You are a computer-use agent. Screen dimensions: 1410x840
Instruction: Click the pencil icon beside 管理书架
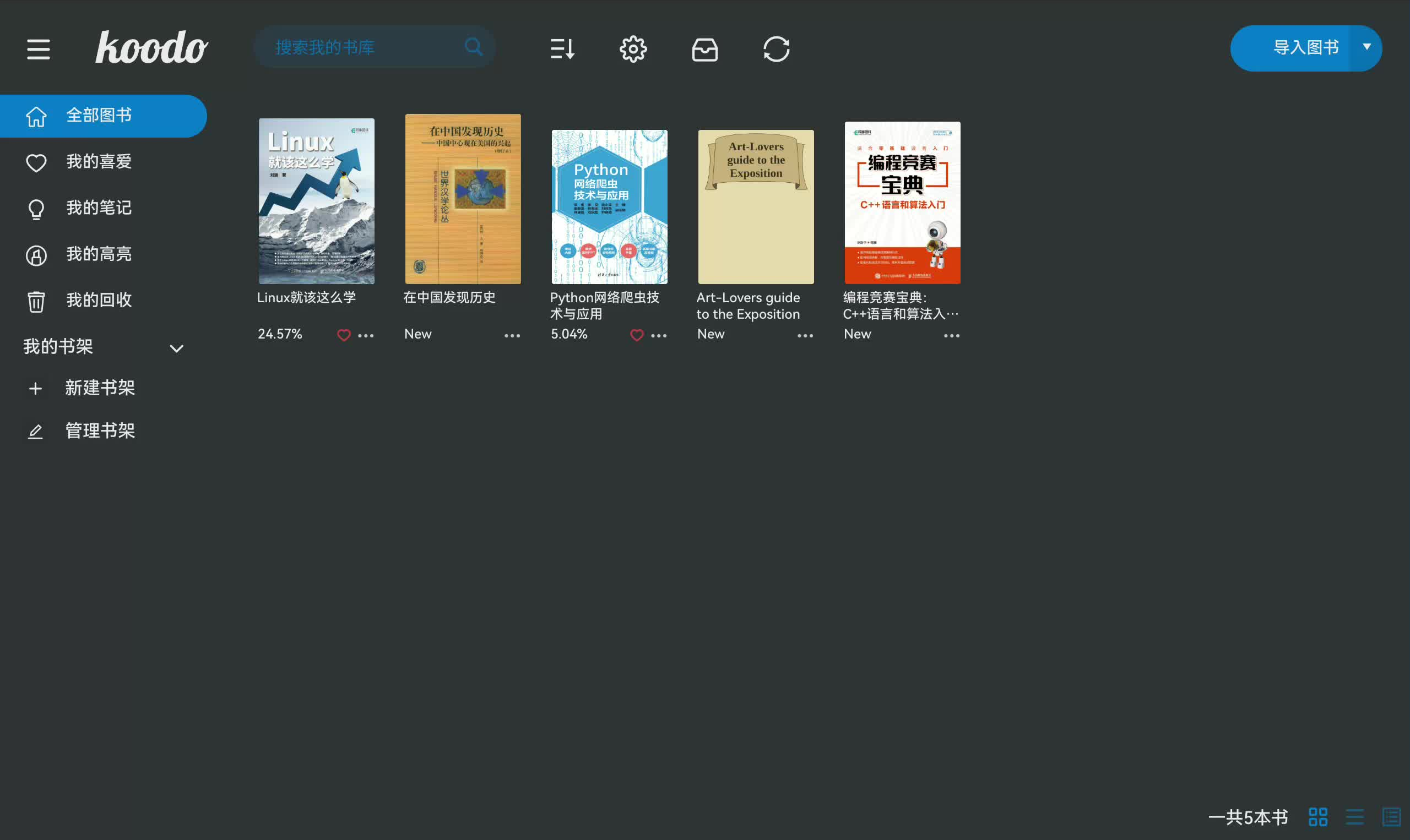35,432
